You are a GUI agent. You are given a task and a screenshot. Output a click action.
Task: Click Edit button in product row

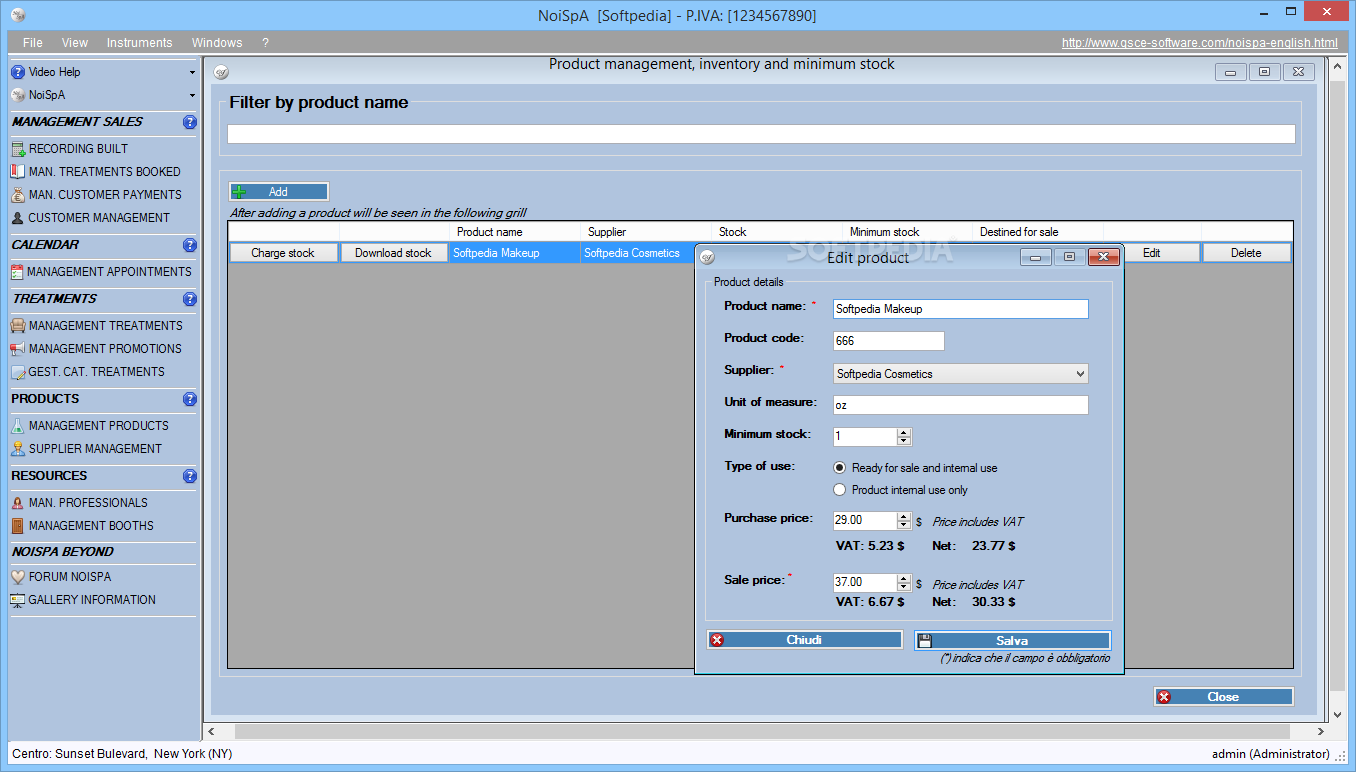point(1152,253)
